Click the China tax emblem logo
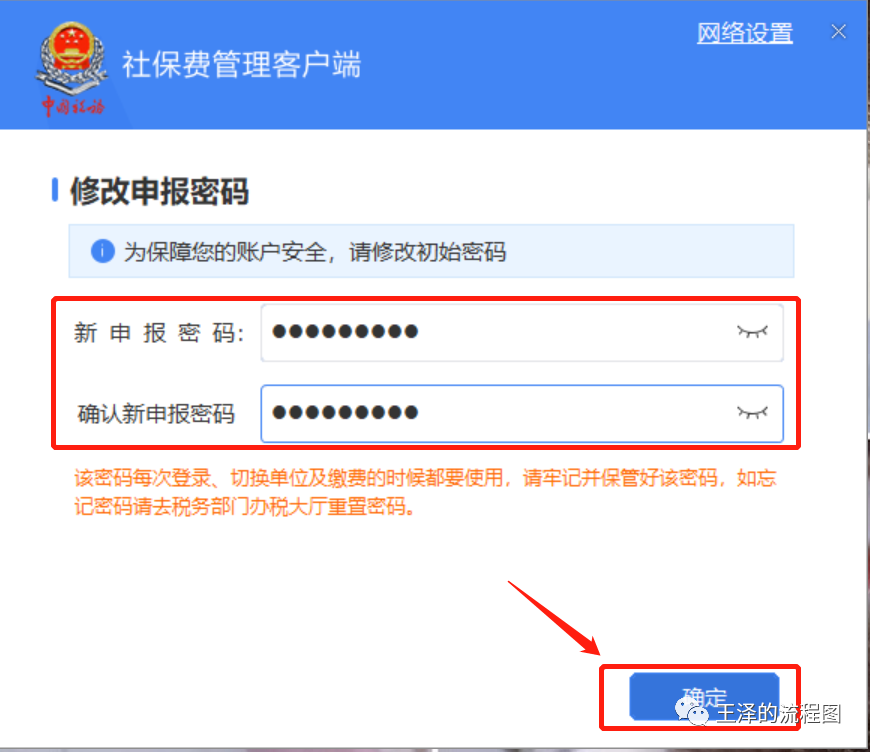 71,58
